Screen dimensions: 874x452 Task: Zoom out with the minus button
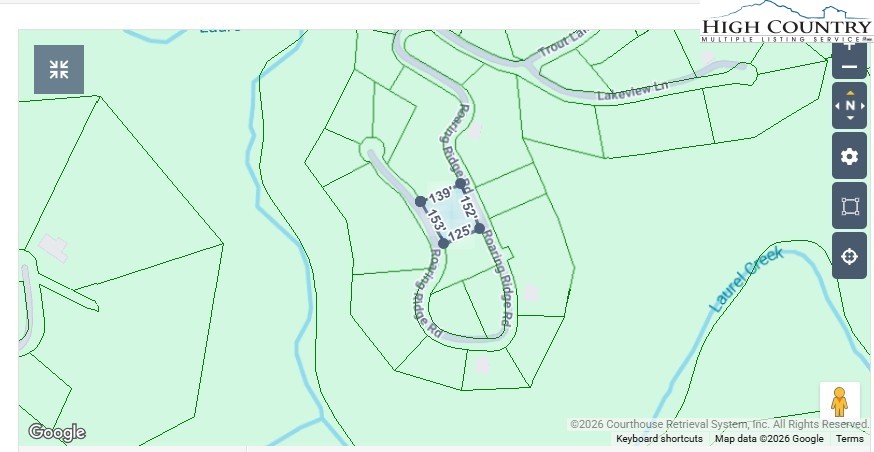849,67
